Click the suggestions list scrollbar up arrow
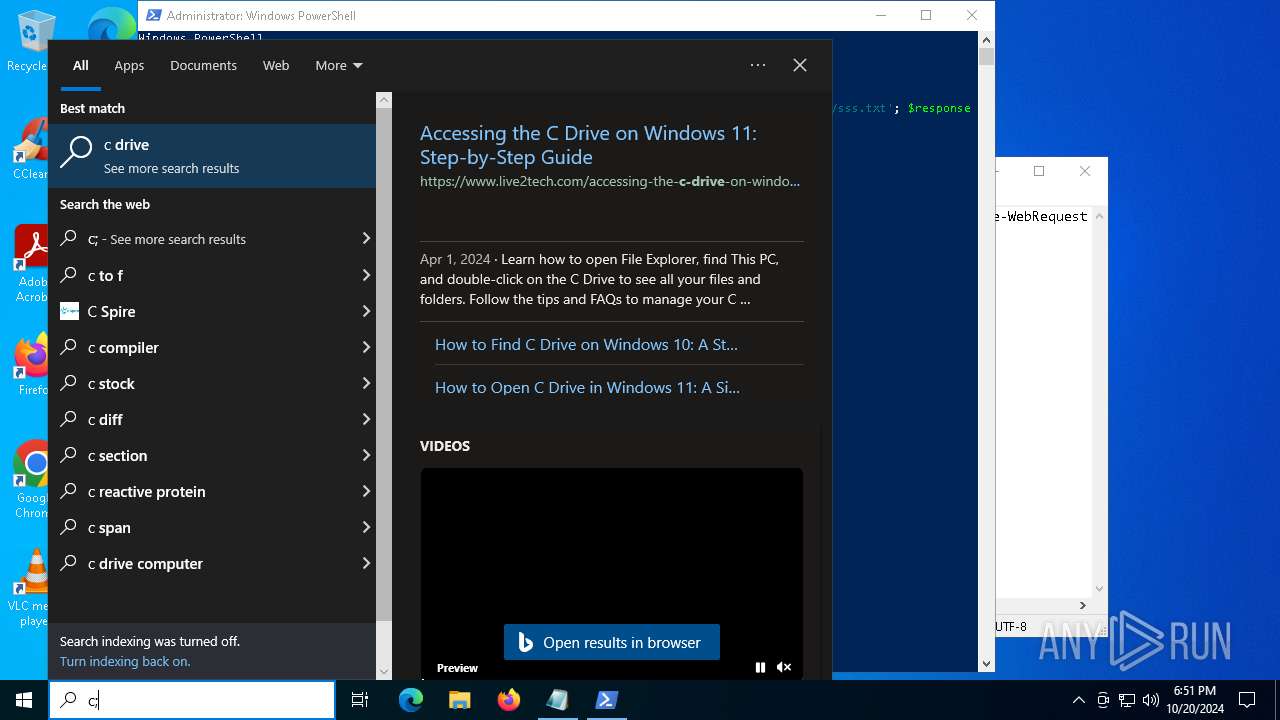The height and width of the screenshot is (720, 1280). [x=384, y=100]
